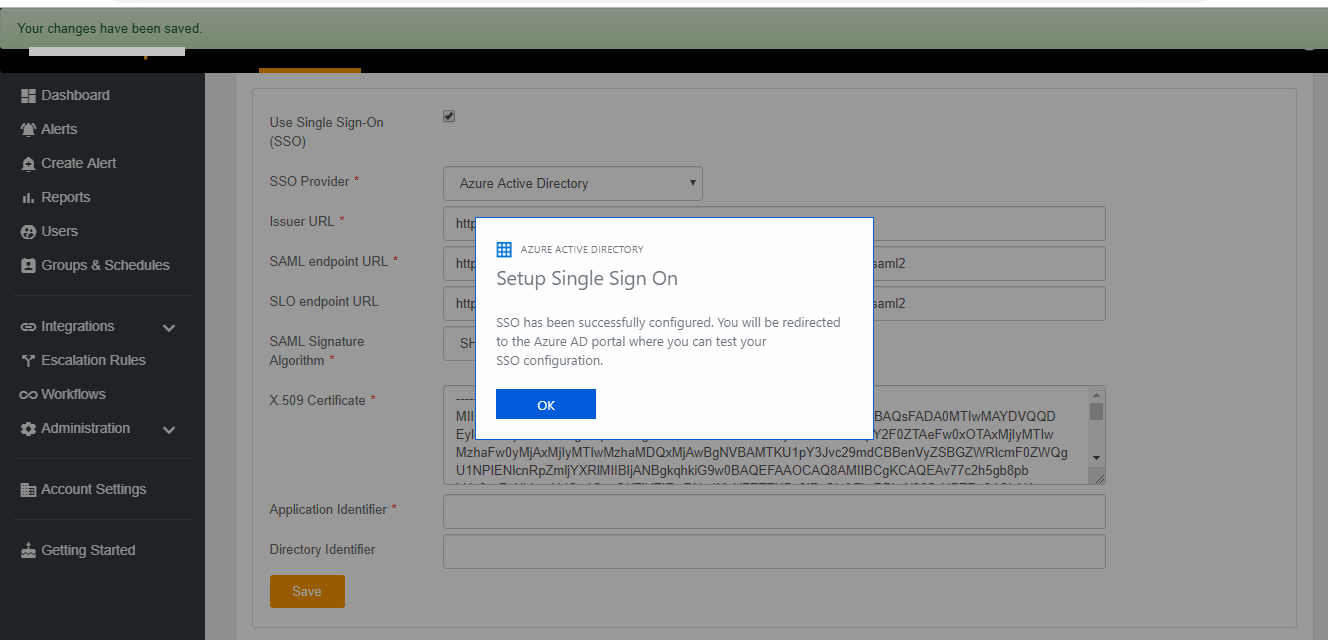Image resolution: width=1328 pixels, height=640 pixels.
Task: Click the Alerts siren icon
Action: 28,130
